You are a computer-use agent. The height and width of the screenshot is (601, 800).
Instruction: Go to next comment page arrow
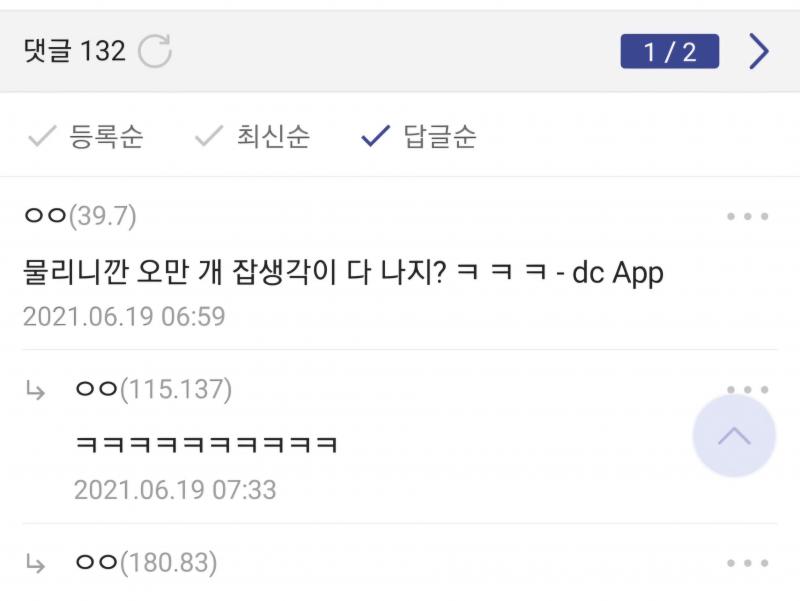tap(759, 51)
